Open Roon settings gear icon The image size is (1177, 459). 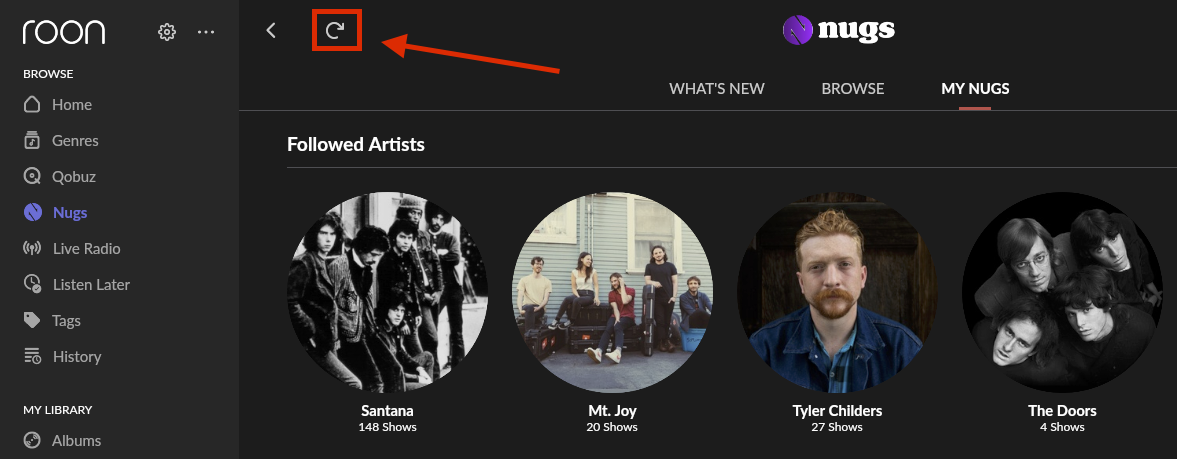(167, 32)
